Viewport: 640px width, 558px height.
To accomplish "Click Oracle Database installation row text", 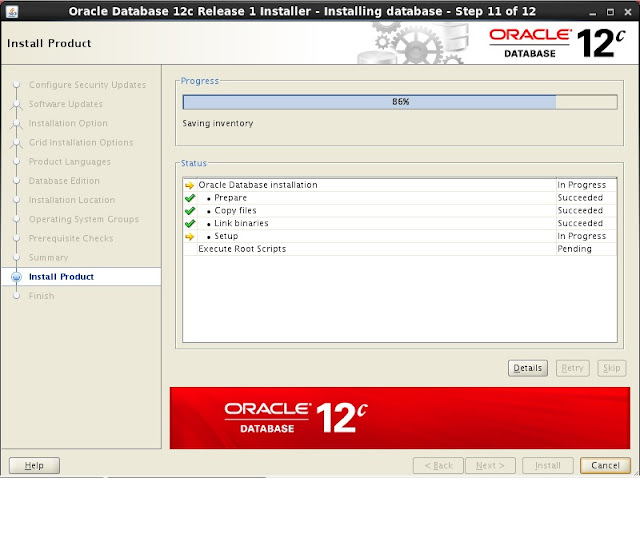I will coord(258,185).
